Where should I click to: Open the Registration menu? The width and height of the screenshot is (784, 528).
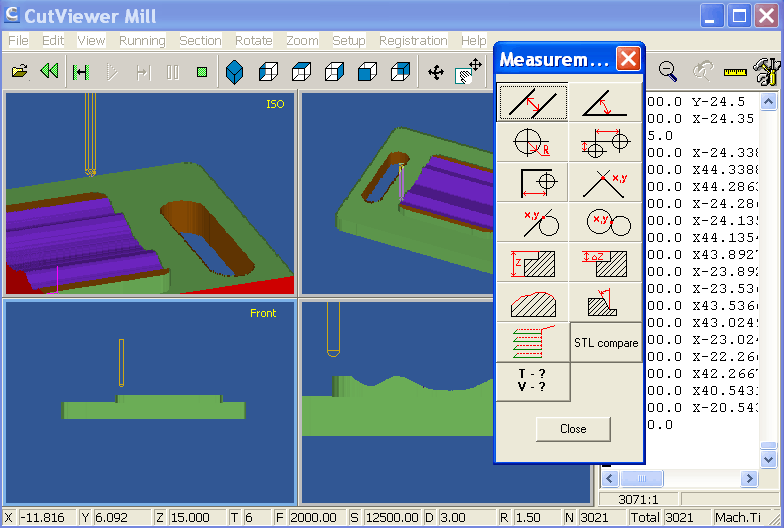tap(413, 41)
